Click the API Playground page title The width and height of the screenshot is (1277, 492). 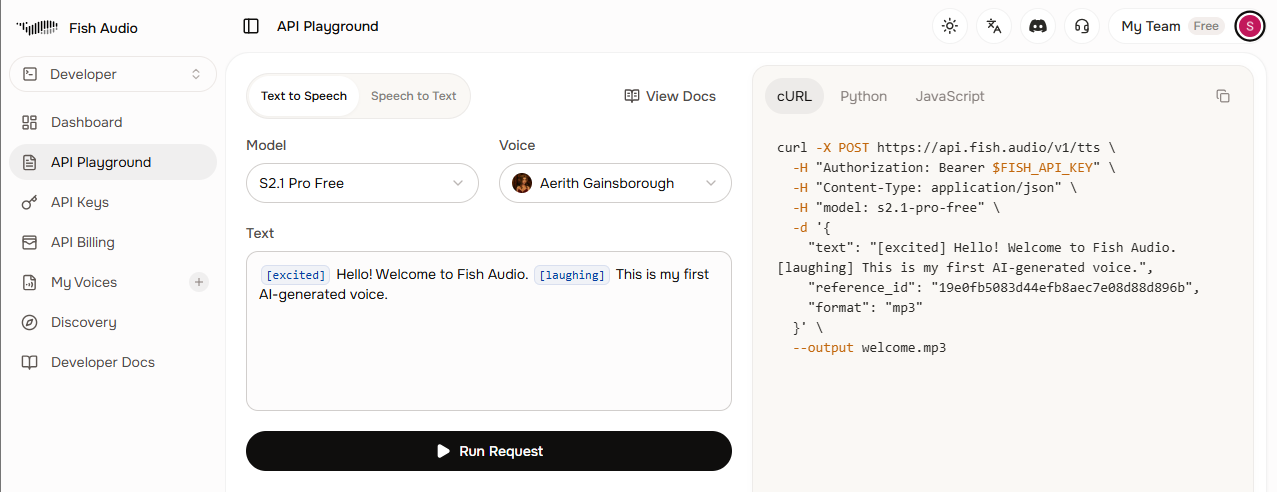[x=328, y=26]
